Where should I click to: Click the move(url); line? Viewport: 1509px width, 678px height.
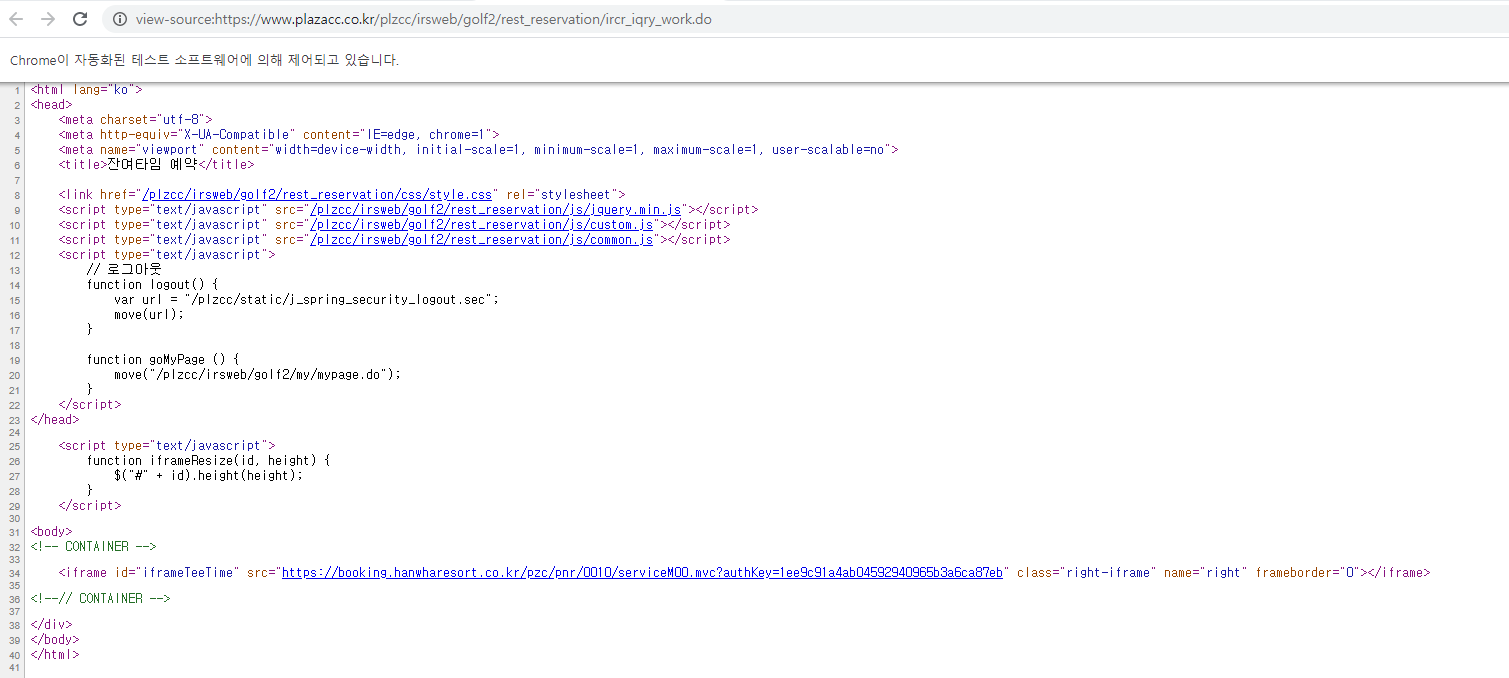149,315
